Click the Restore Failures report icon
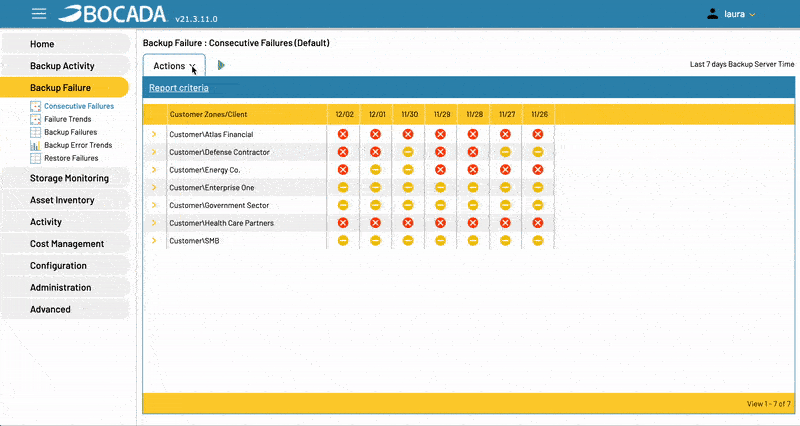Screen dimensions: 800x426 35,158
